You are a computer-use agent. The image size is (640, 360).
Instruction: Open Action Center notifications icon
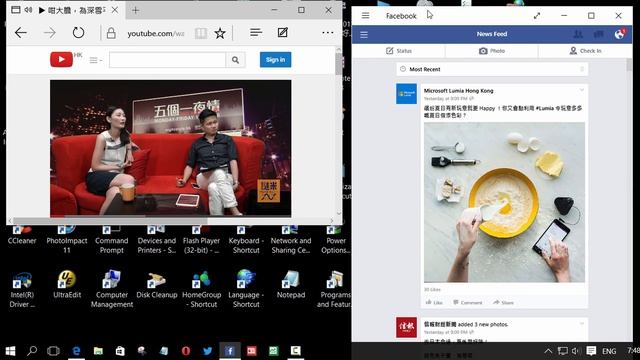tap(591, 351)
